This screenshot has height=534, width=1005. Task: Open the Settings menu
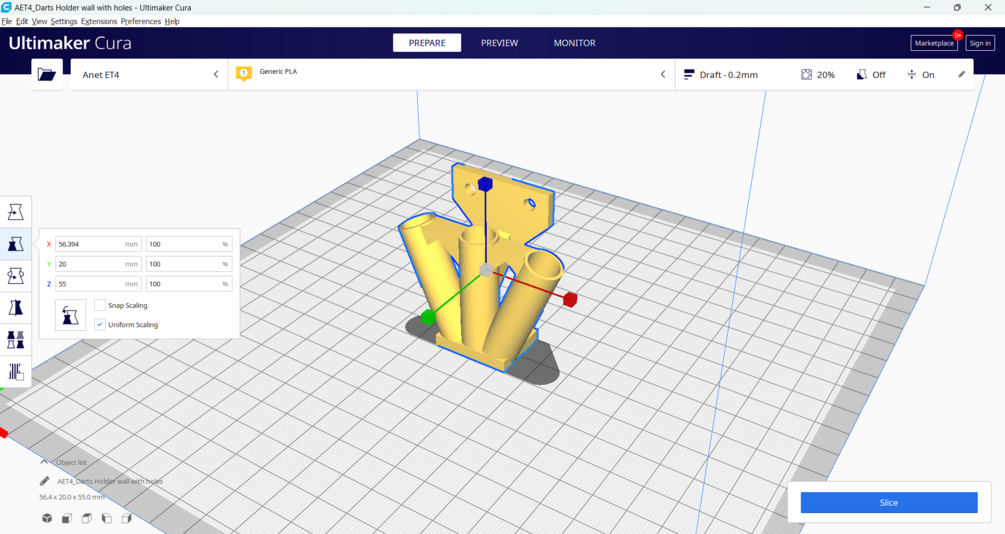tap(63, 21)
